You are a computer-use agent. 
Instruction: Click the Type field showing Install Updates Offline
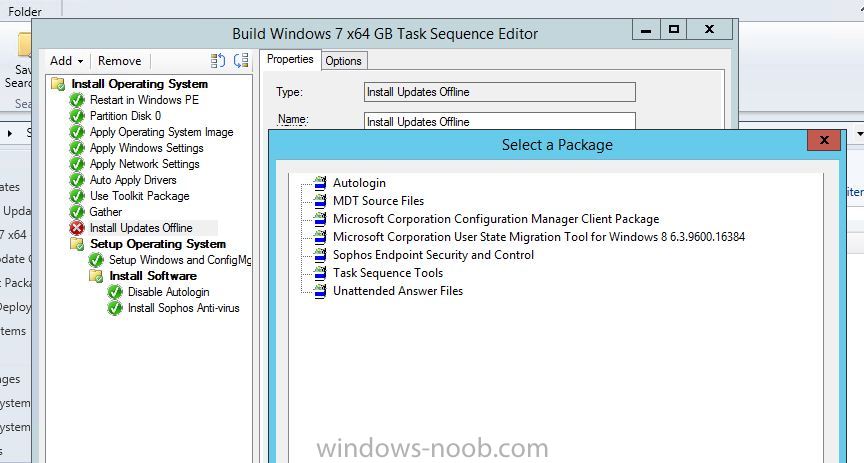coord(500,92)
